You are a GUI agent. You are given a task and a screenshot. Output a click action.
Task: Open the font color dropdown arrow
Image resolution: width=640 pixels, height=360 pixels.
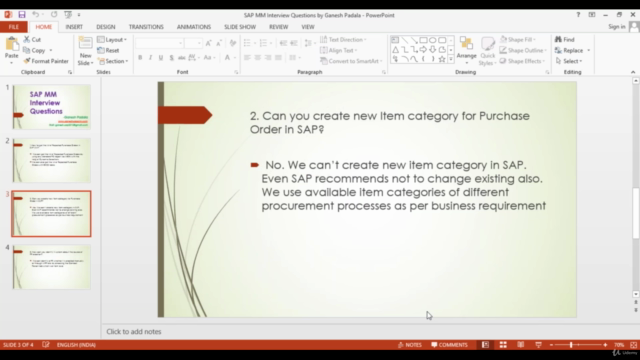point(235,58)
